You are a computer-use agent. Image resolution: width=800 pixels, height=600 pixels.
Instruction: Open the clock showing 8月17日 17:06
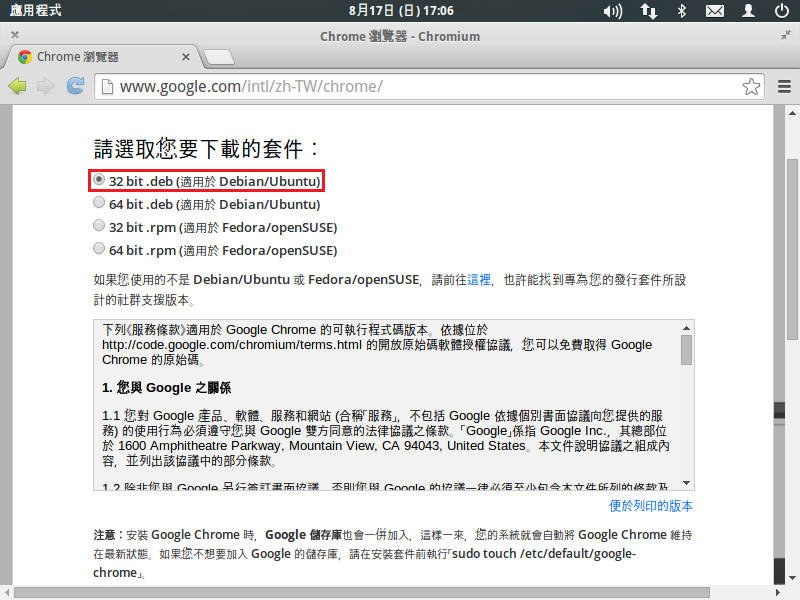tap(401, 11)
